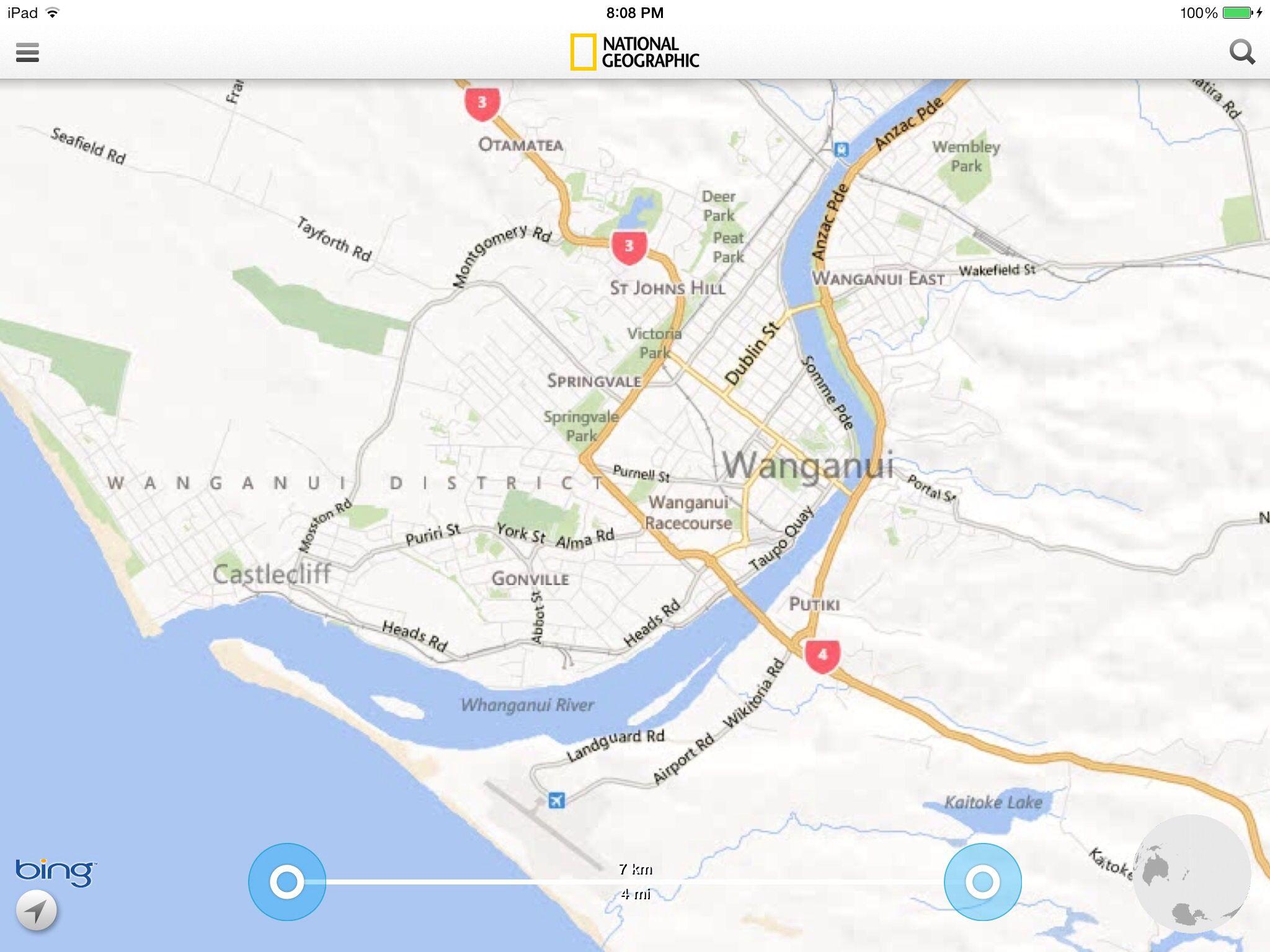Tap the railway station icon near Anzac Pde

click(841, 149)
